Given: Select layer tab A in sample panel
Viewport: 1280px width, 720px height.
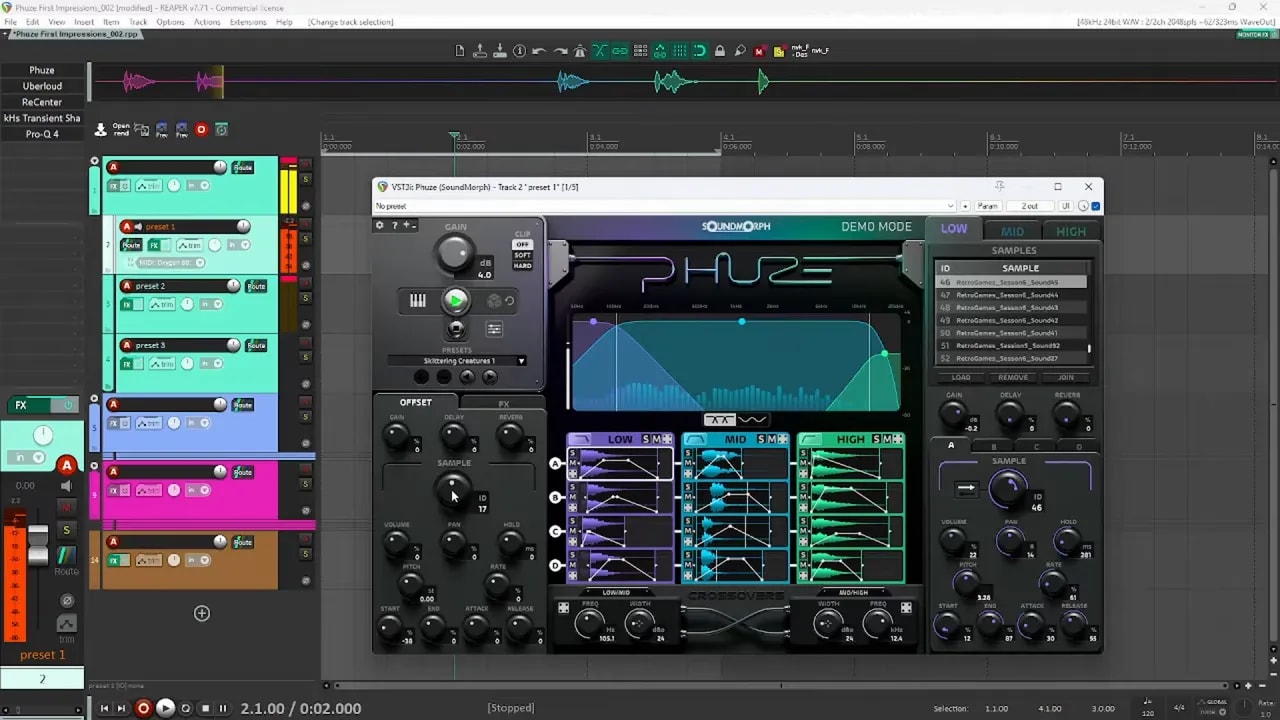Looking at the screenshot, I should click(951, 445).
